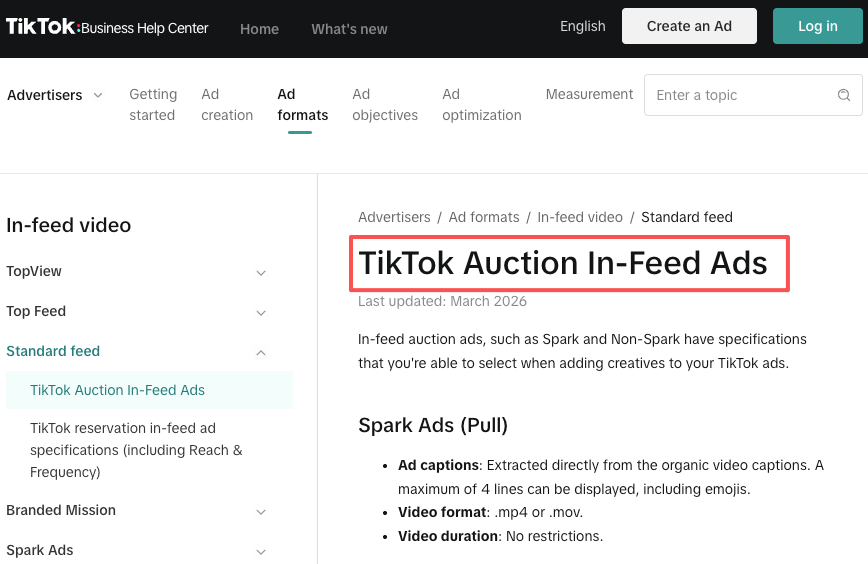This screenshot has height=564, width=868.
Task: Expand the TopView sidebar section
Action: 261,272
